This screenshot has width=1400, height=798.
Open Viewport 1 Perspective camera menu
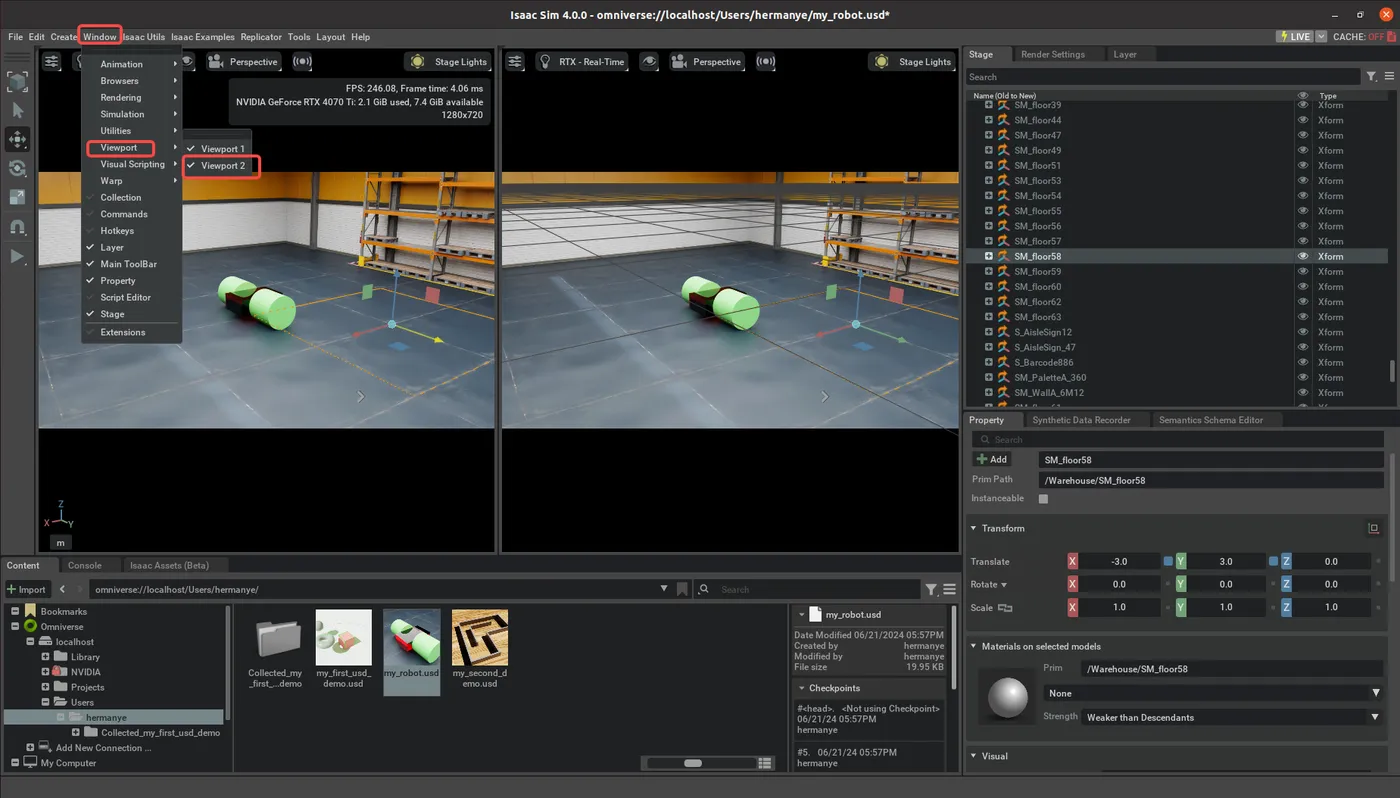pos(243,61)
